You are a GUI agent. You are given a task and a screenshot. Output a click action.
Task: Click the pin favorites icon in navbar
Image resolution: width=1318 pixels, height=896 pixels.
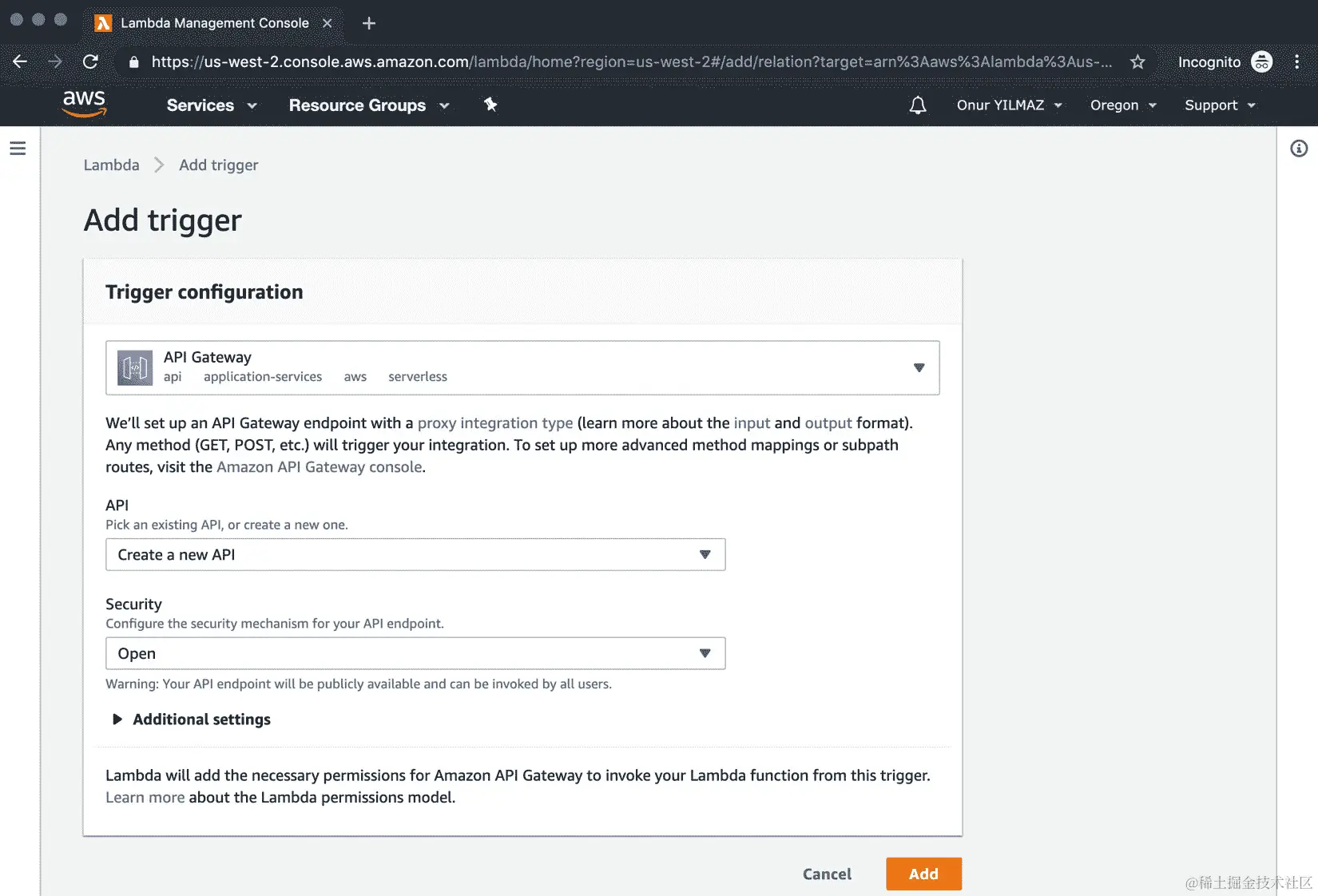[490, 105]
